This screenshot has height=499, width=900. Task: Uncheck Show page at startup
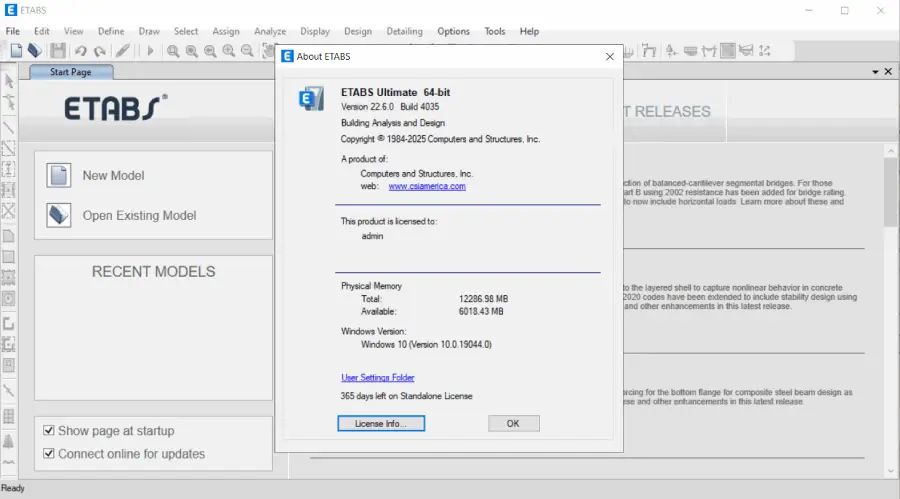[x=49, y=431]
